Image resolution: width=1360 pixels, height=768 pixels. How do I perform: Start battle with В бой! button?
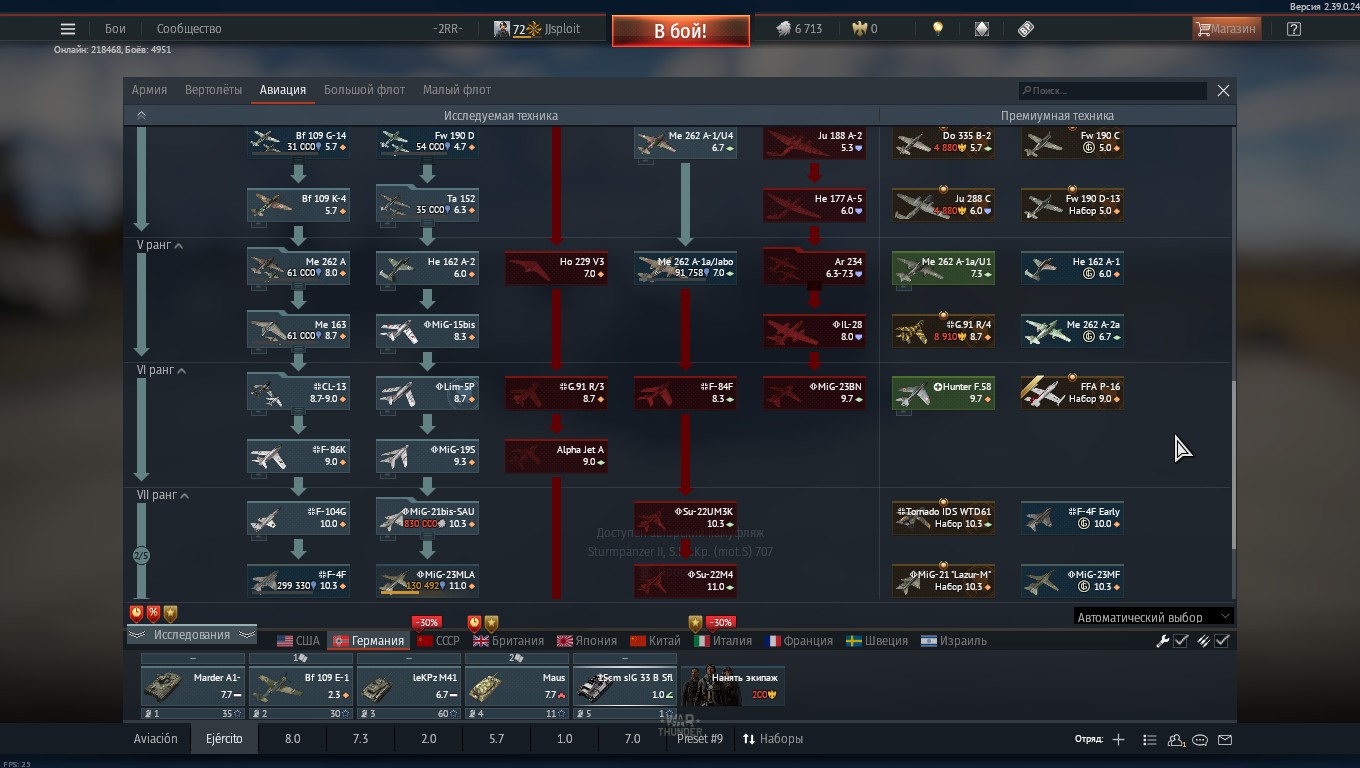681,31
